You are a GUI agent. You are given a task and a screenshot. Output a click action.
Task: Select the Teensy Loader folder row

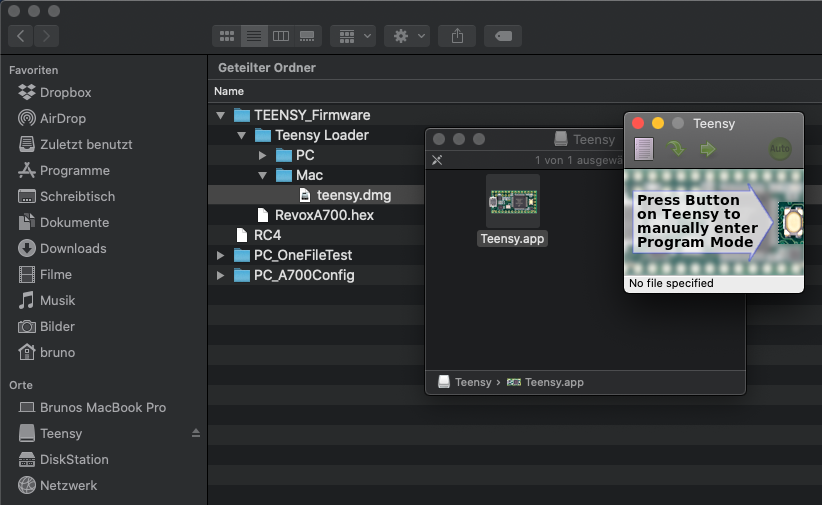(x=316, y=135)
